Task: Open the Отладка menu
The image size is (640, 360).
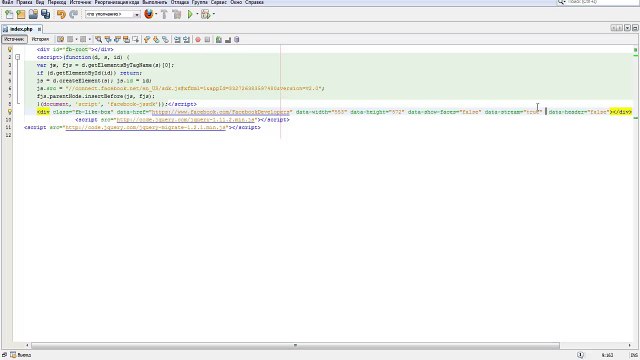Action: [180, 2]
